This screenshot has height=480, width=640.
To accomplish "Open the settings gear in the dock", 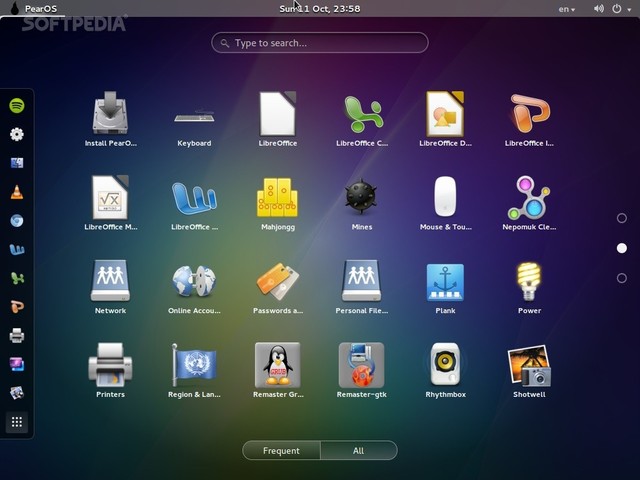I will point(17,134).
